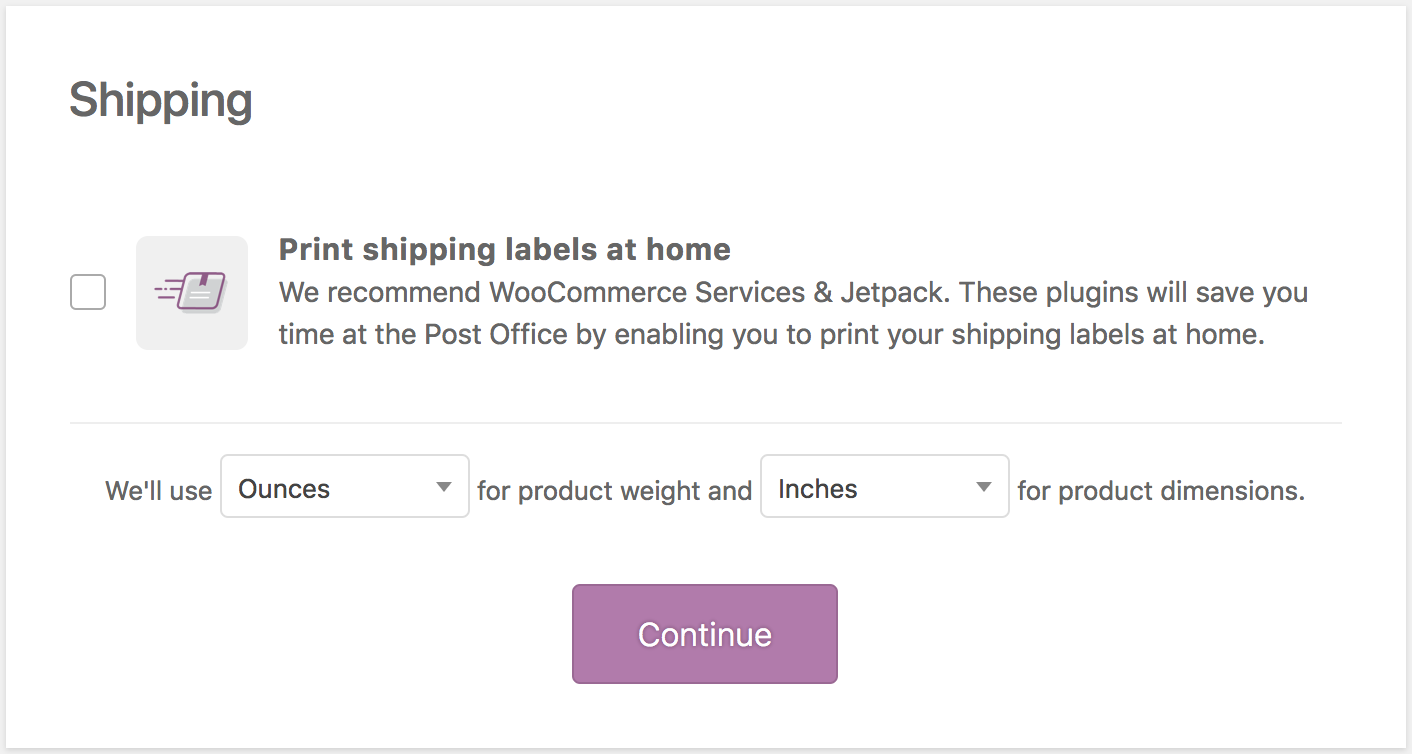Click the Shipping page heading

161,102
